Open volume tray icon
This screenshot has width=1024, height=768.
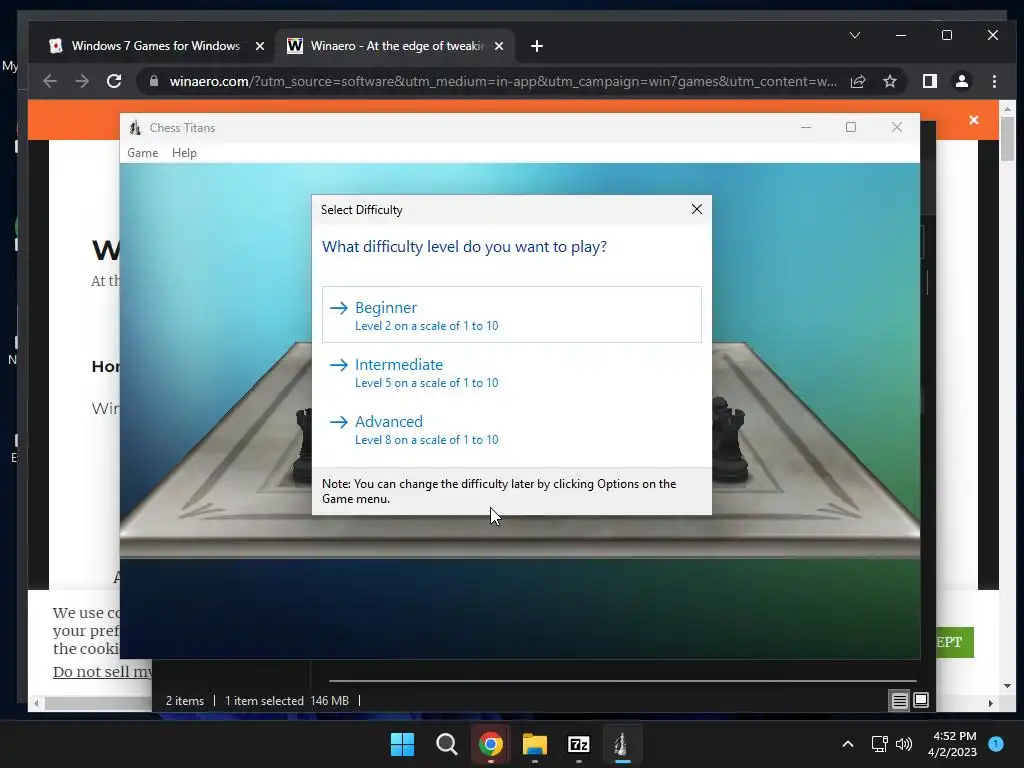point(904,744)
